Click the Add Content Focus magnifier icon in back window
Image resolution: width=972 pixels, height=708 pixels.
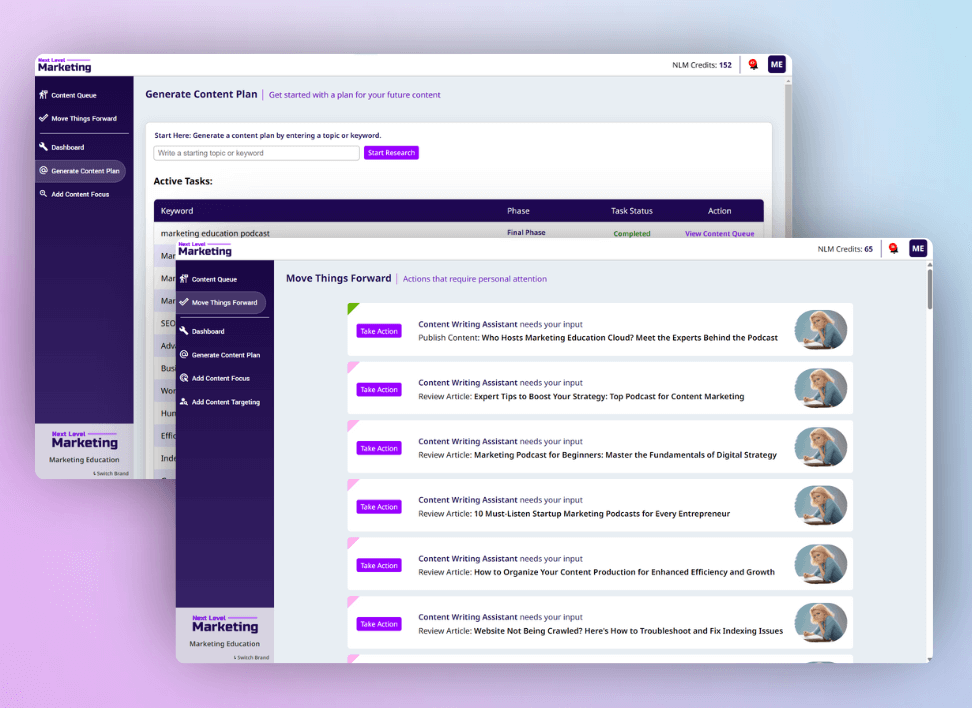pyautogui.click(x=43, y=194)
